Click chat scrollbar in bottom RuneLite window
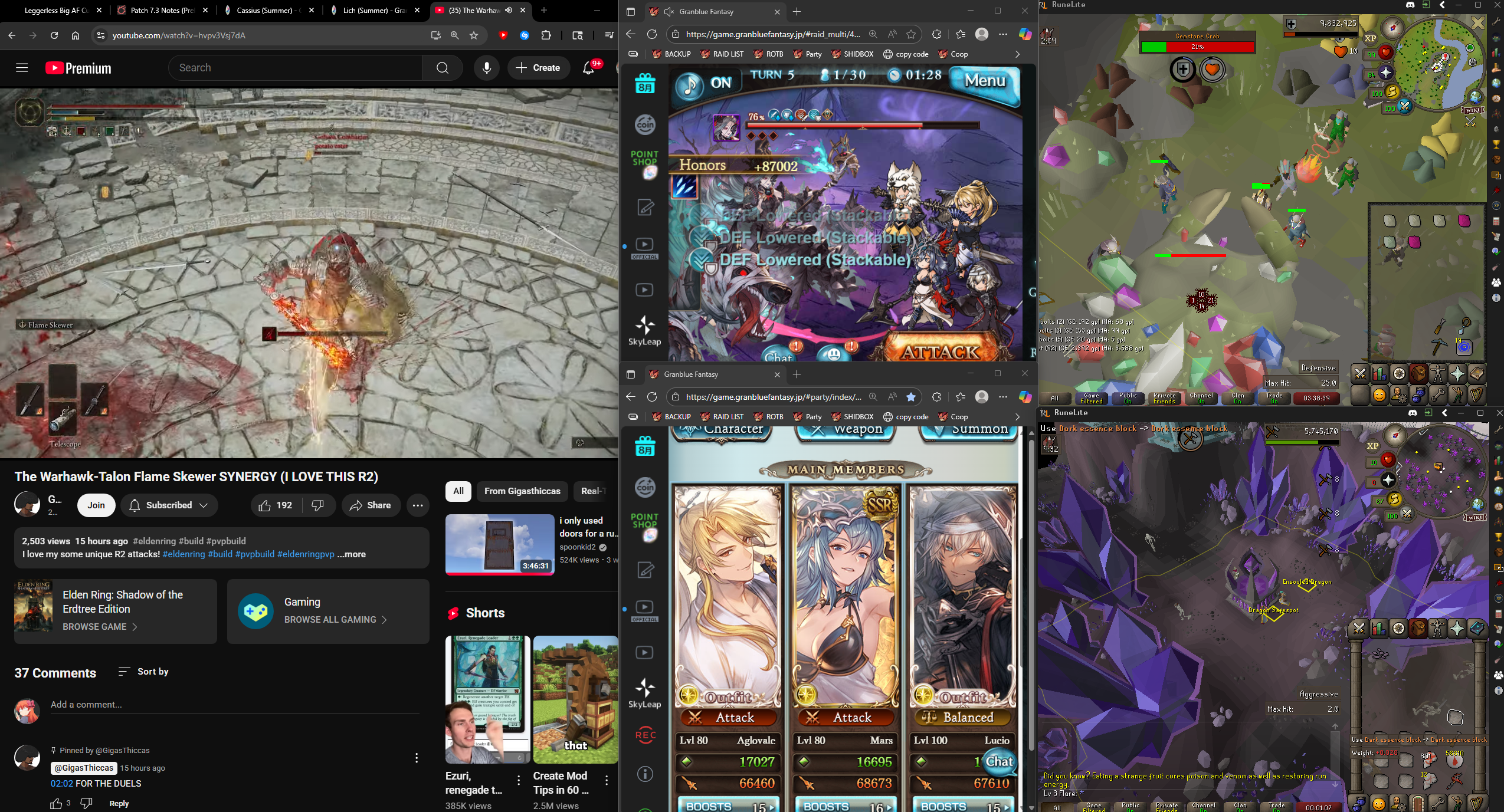Screen dimensions: 1504x812 (x=1335, y=756)
